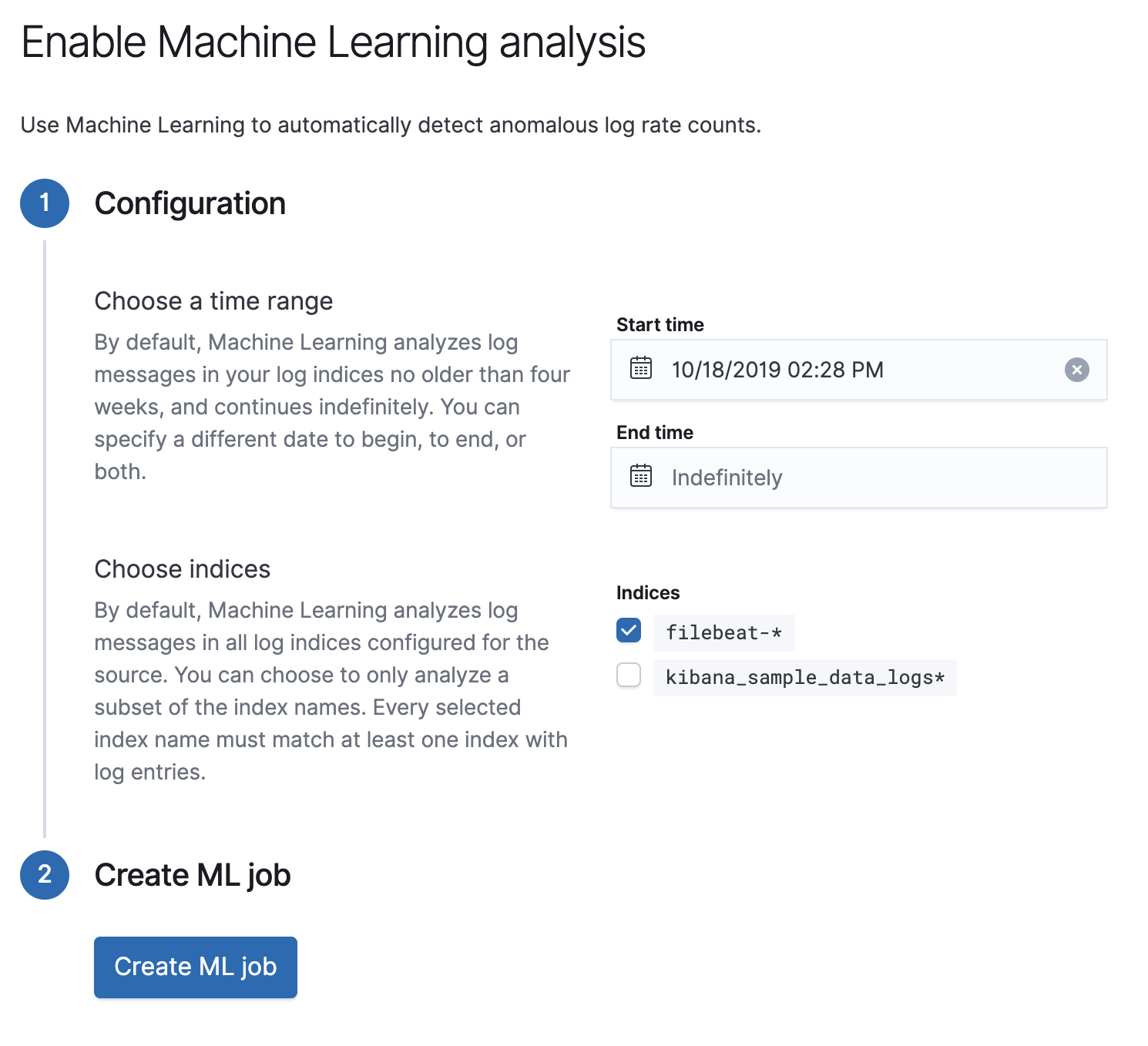Enable the kibana_sample_data_logs* index checkbox

coord(628,675)
